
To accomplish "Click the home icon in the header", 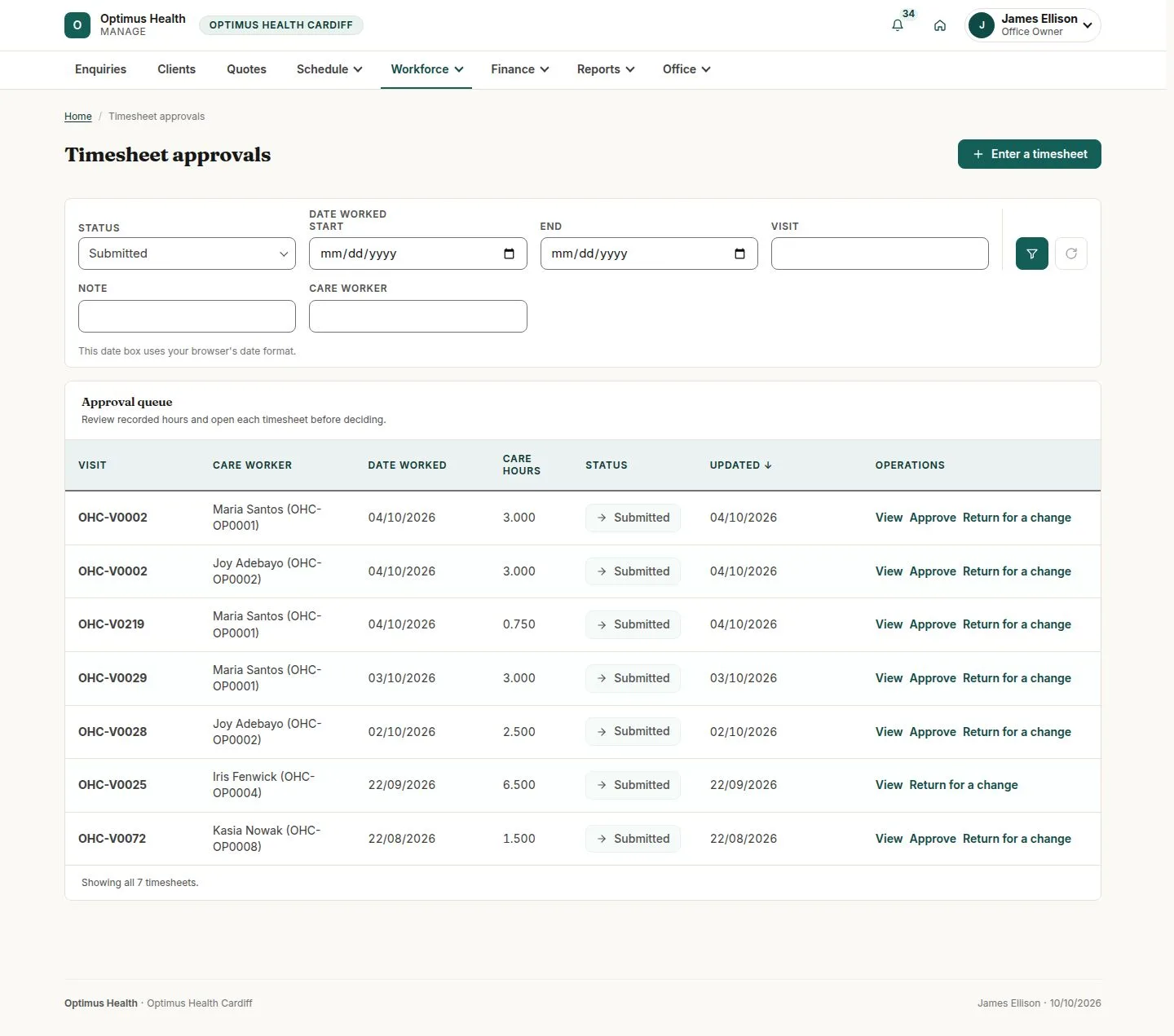I will [x=940, y=25].
